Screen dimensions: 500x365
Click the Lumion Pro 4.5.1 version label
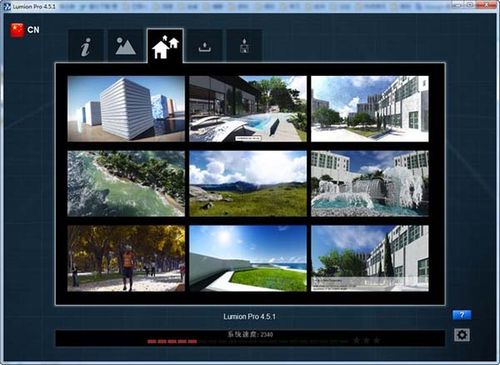tap(250, 316)
